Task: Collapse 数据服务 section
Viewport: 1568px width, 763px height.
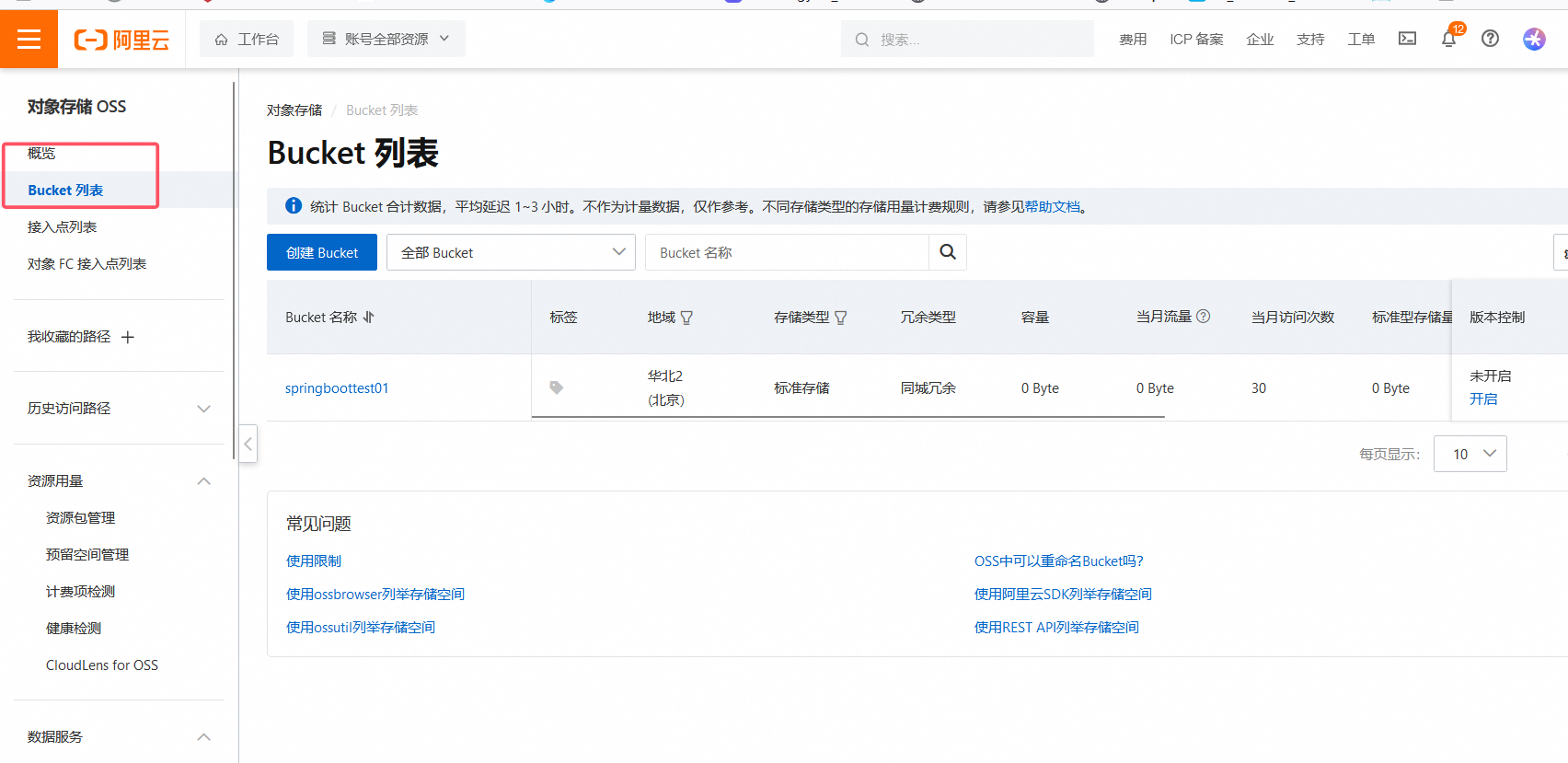Action: click(204, 737)
